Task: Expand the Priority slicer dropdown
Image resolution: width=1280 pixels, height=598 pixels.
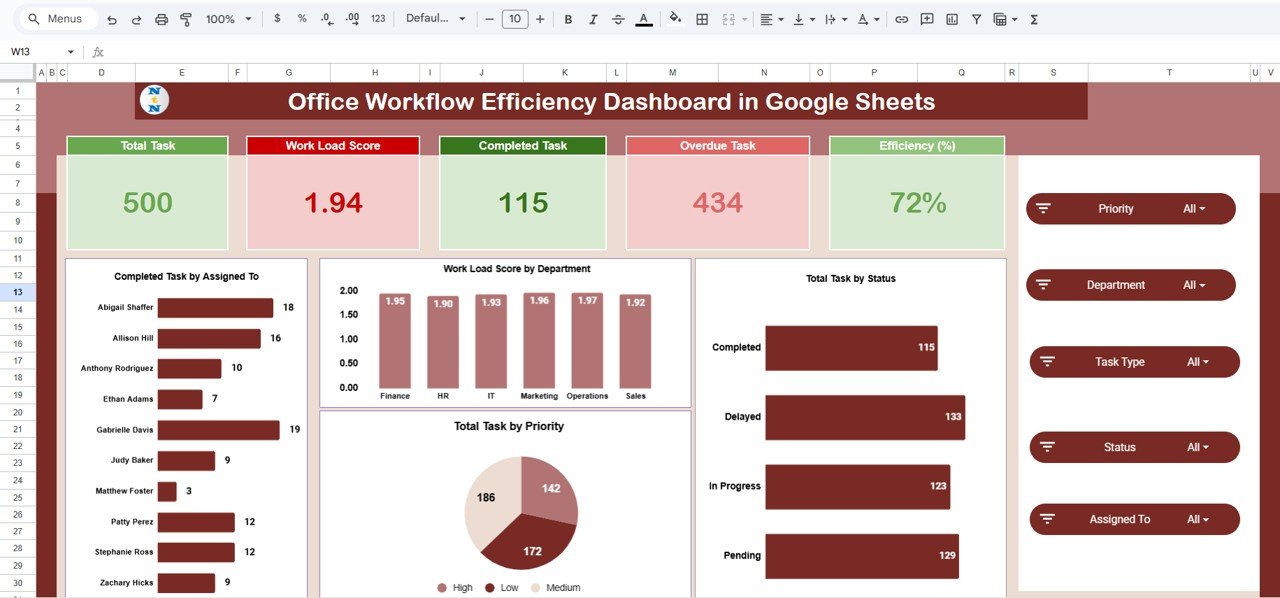Action: [x=1194, y=209]
